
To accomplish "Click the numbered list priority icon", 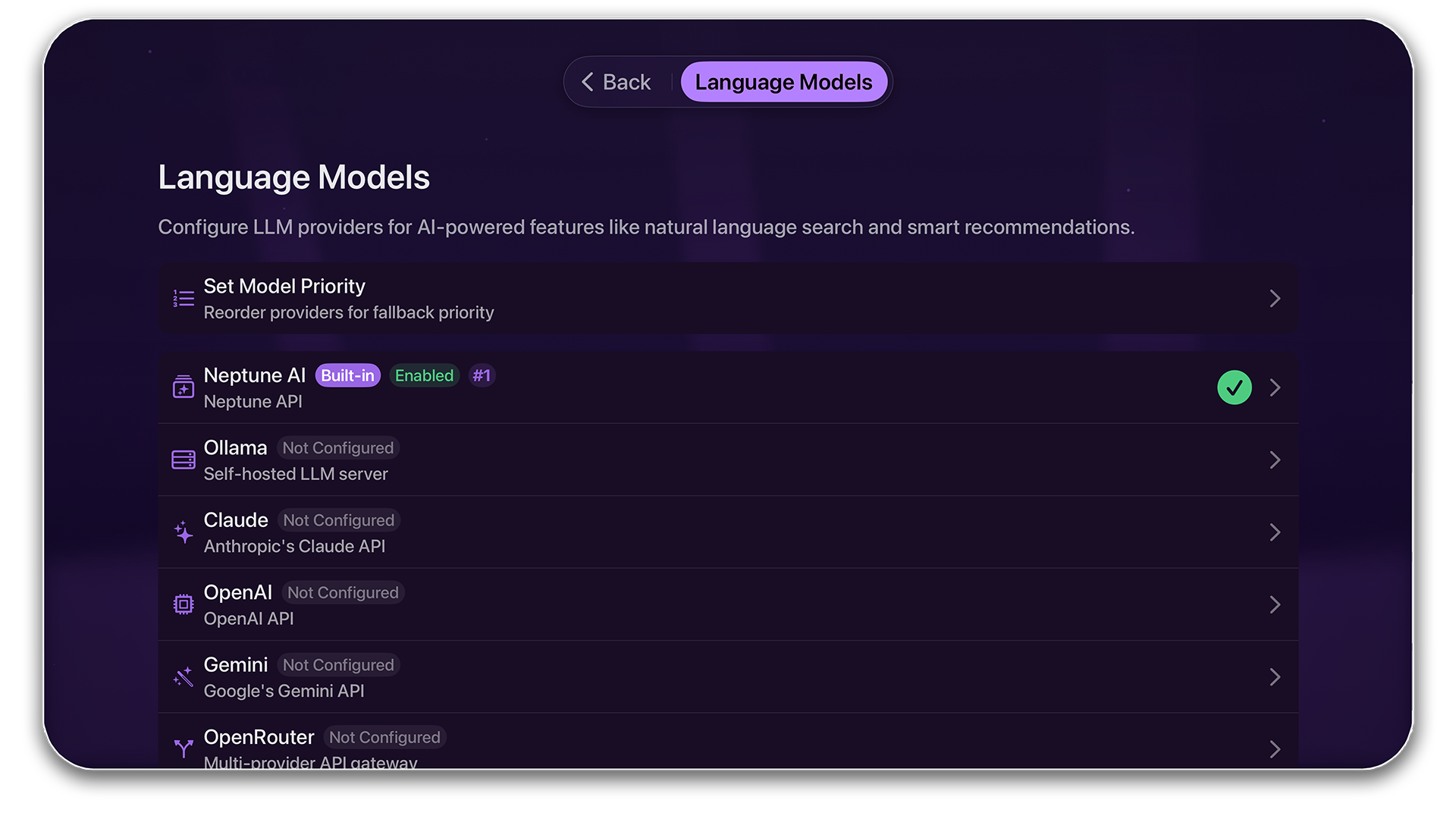I will pyautogui.click(x=184, y=298).
